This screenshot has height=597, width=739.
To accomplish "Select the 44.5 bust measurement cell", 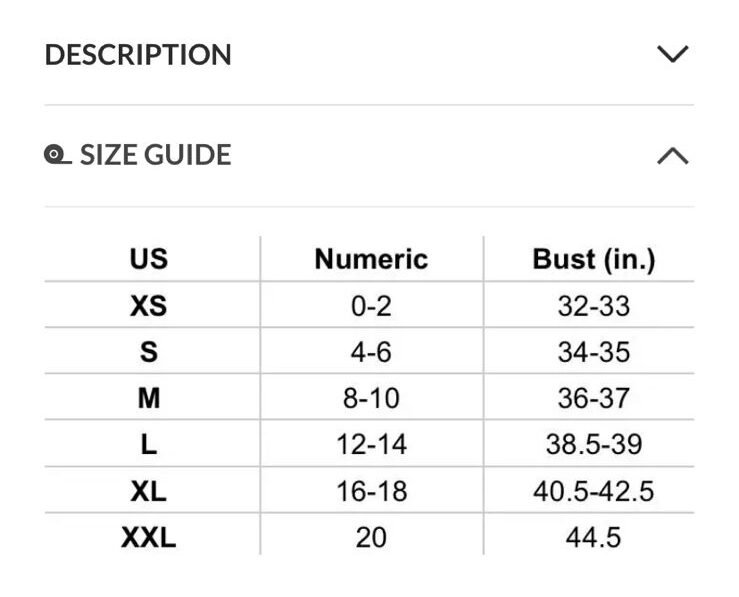I will pyautogui.click(x=593, y=537).
